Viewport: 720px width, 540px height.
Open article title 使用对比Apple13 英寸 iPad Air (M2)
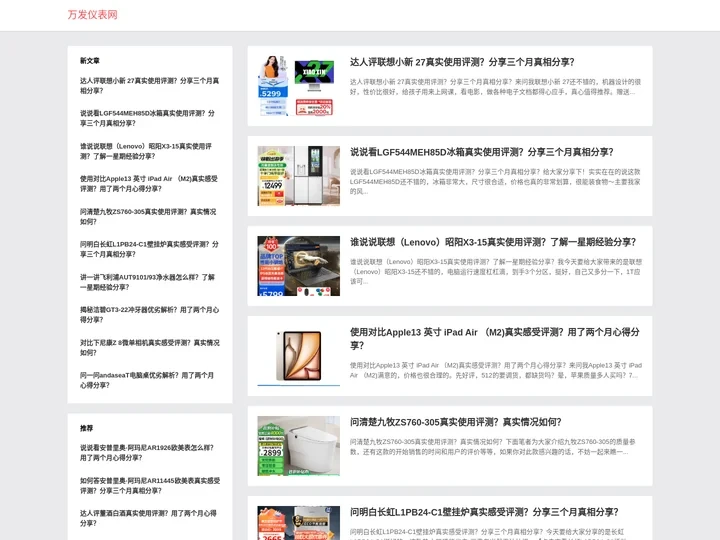(x=495, y=338)
